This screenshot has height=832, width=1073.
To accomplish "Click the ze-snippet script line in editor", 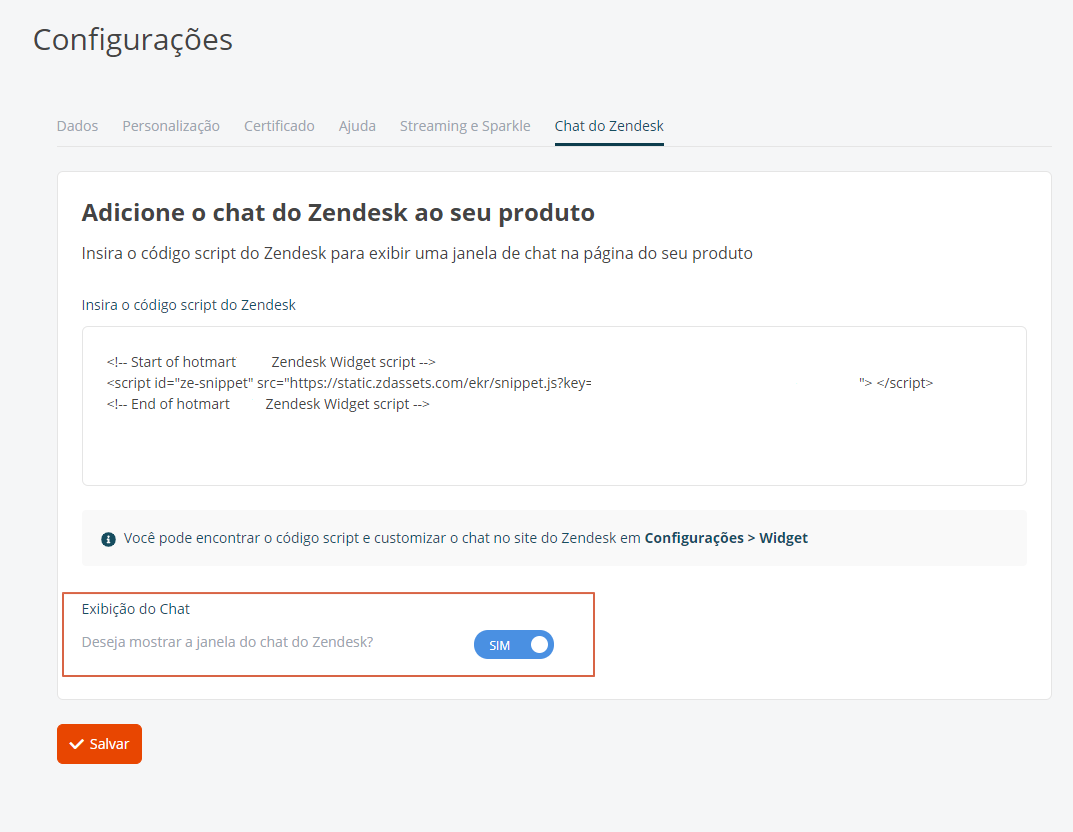I will coord(519,383).
